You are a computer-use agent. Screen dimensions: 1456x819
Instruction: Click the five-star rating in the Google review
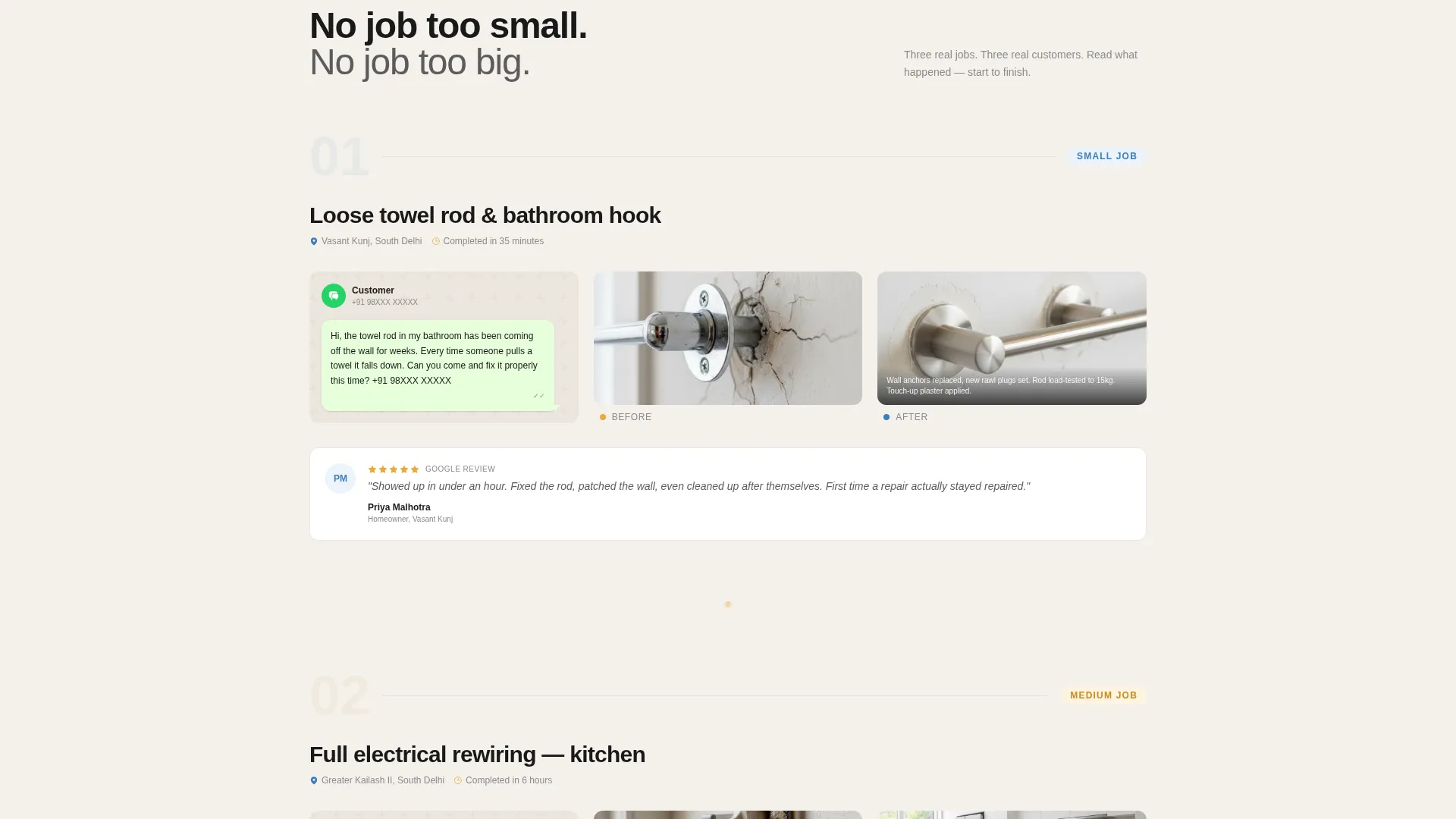click(x=394, y=469)
